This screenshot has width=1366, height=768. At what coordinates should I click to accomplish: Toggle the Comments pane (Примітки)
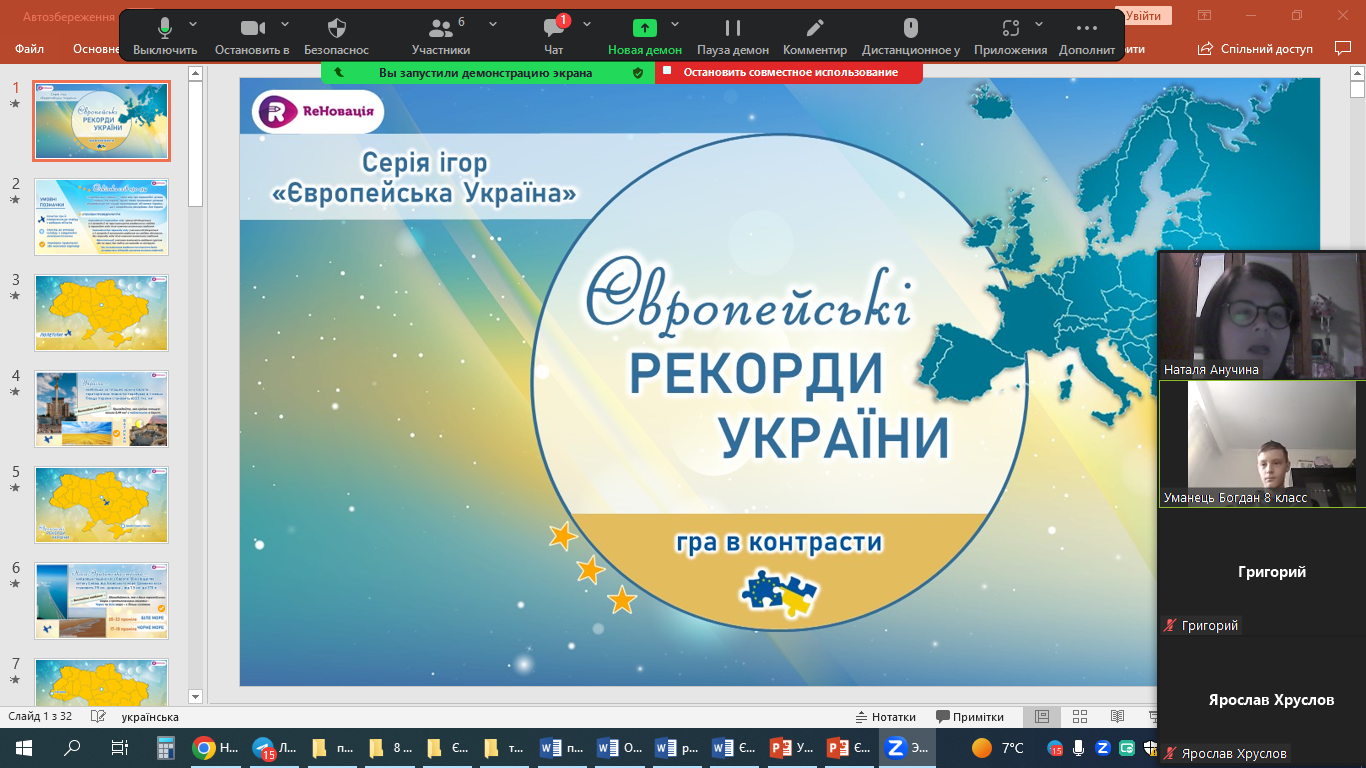coord(970,716)
